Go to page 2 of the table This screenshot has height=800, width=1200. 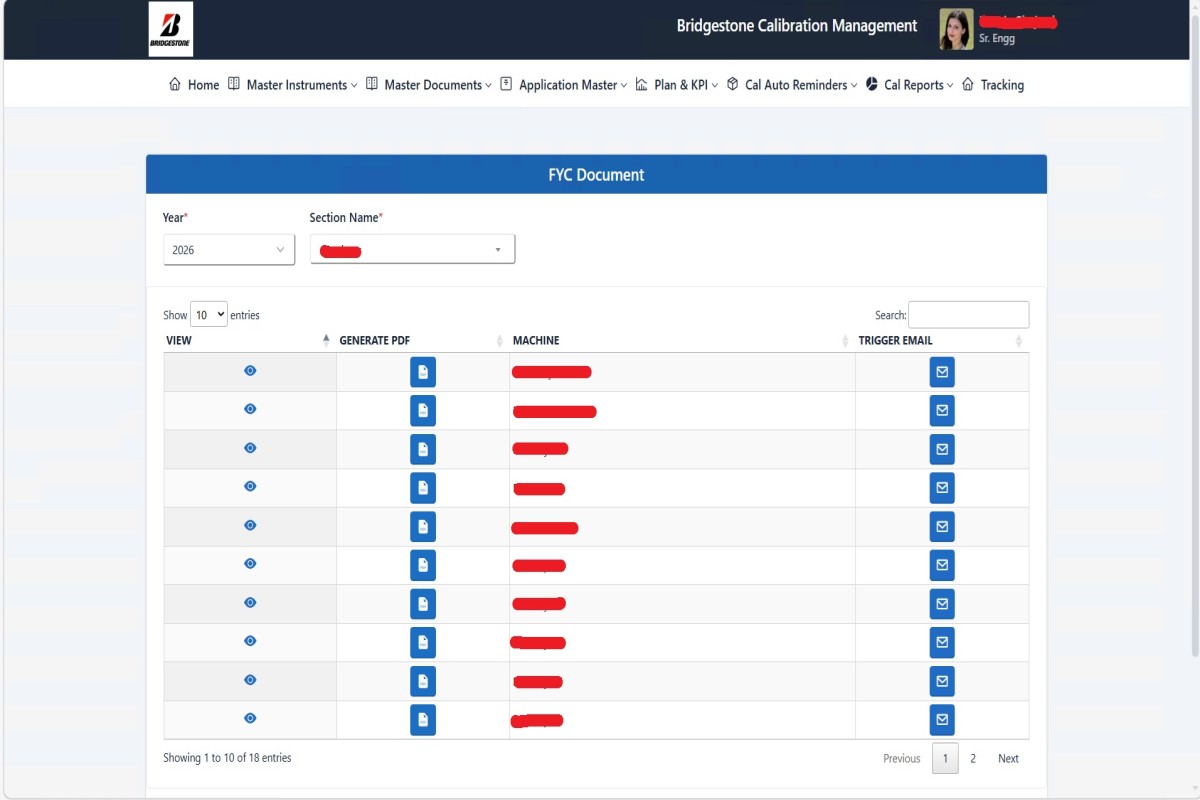(972, 759)
